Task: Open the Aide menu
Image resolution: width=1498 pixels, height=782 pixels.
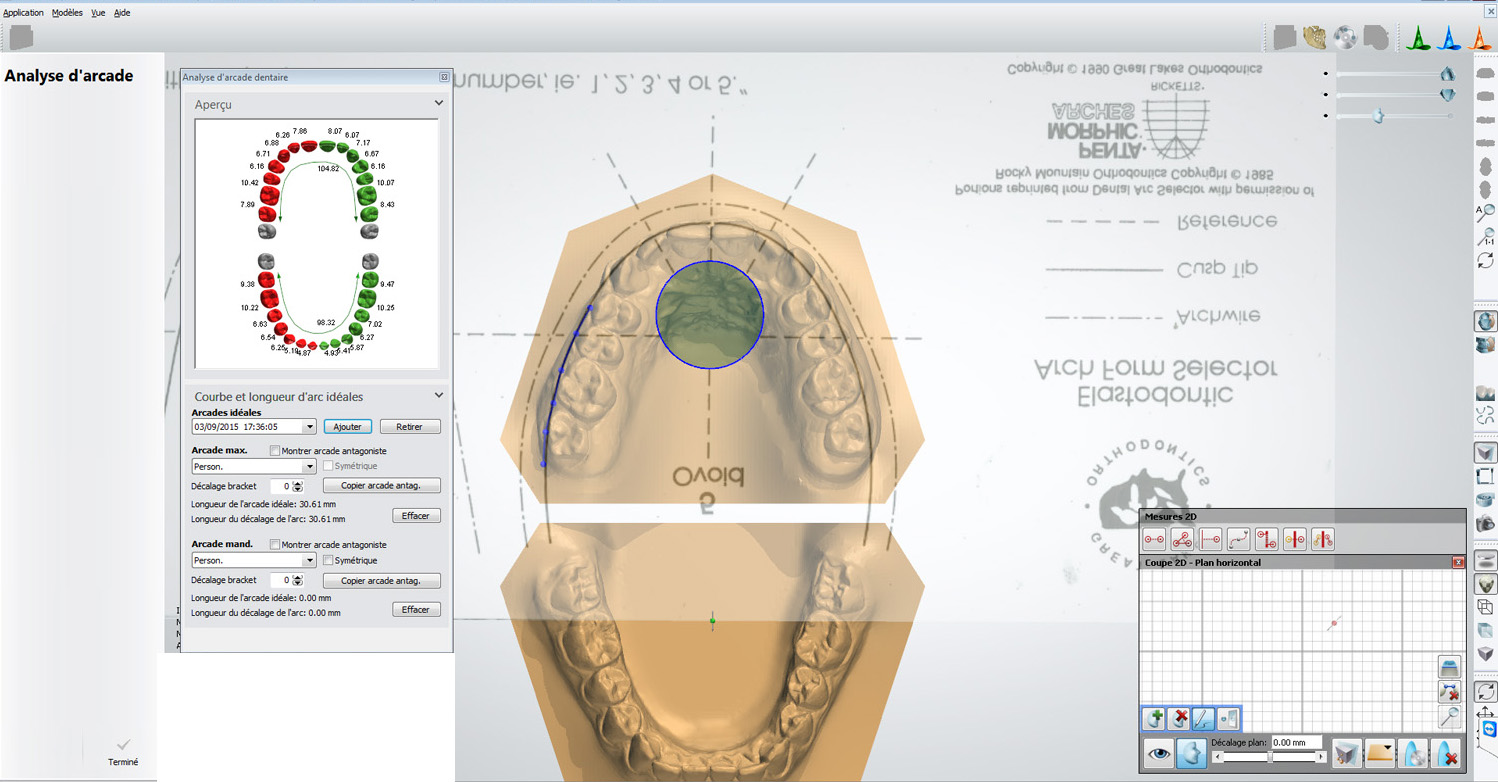Action: (x=122, y=13)
